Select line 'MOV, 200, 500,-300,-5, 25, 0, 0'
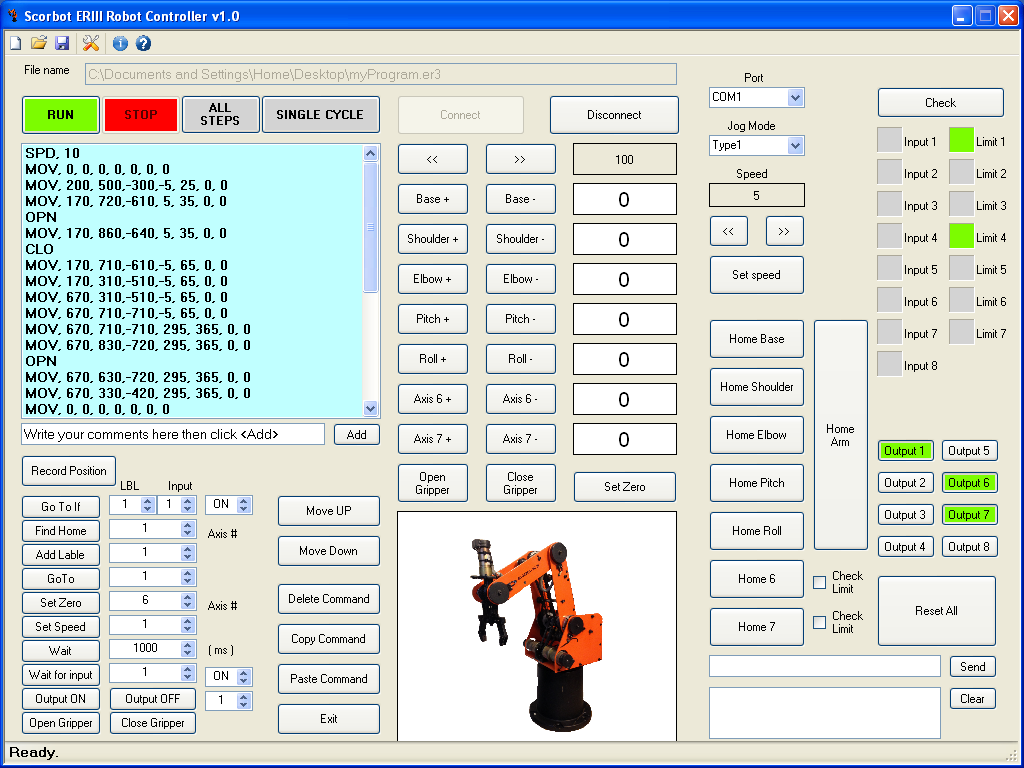 [x=127, y=185]
